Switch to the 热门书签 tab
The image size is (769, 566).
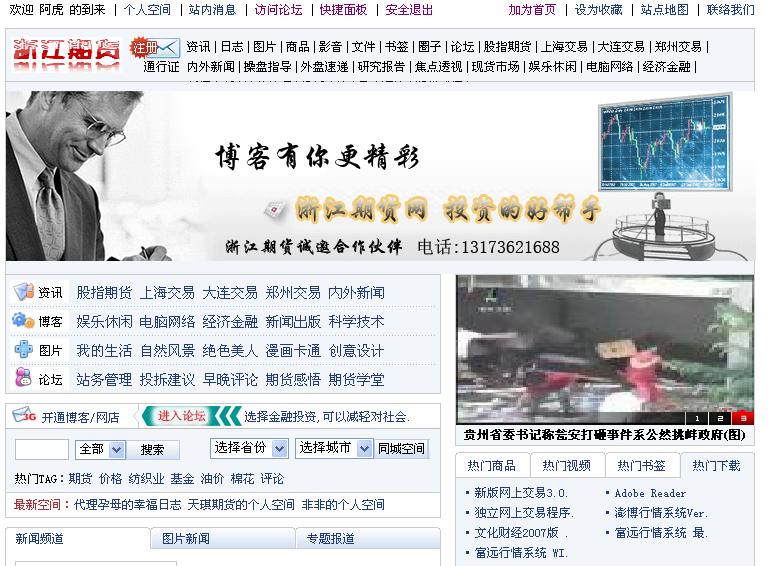point(641,465)
